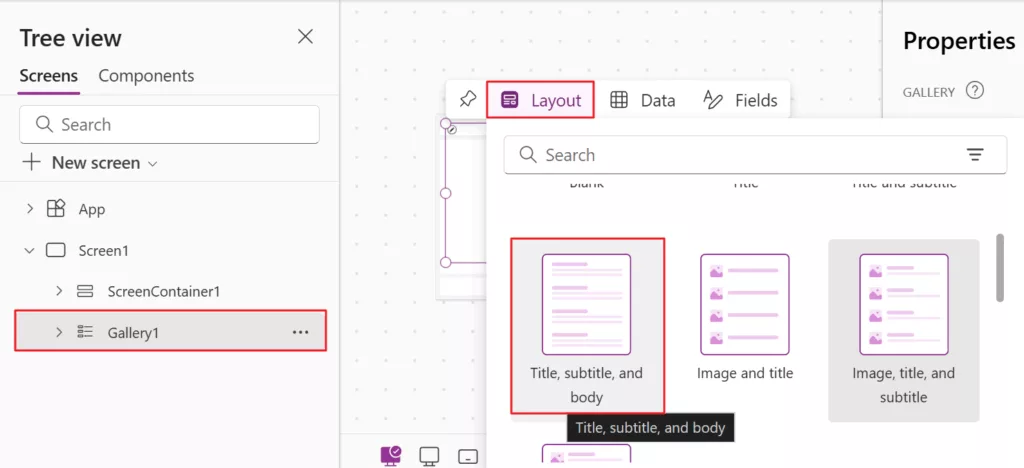Open the Fields tab in the toolbar

coord(741,100)
